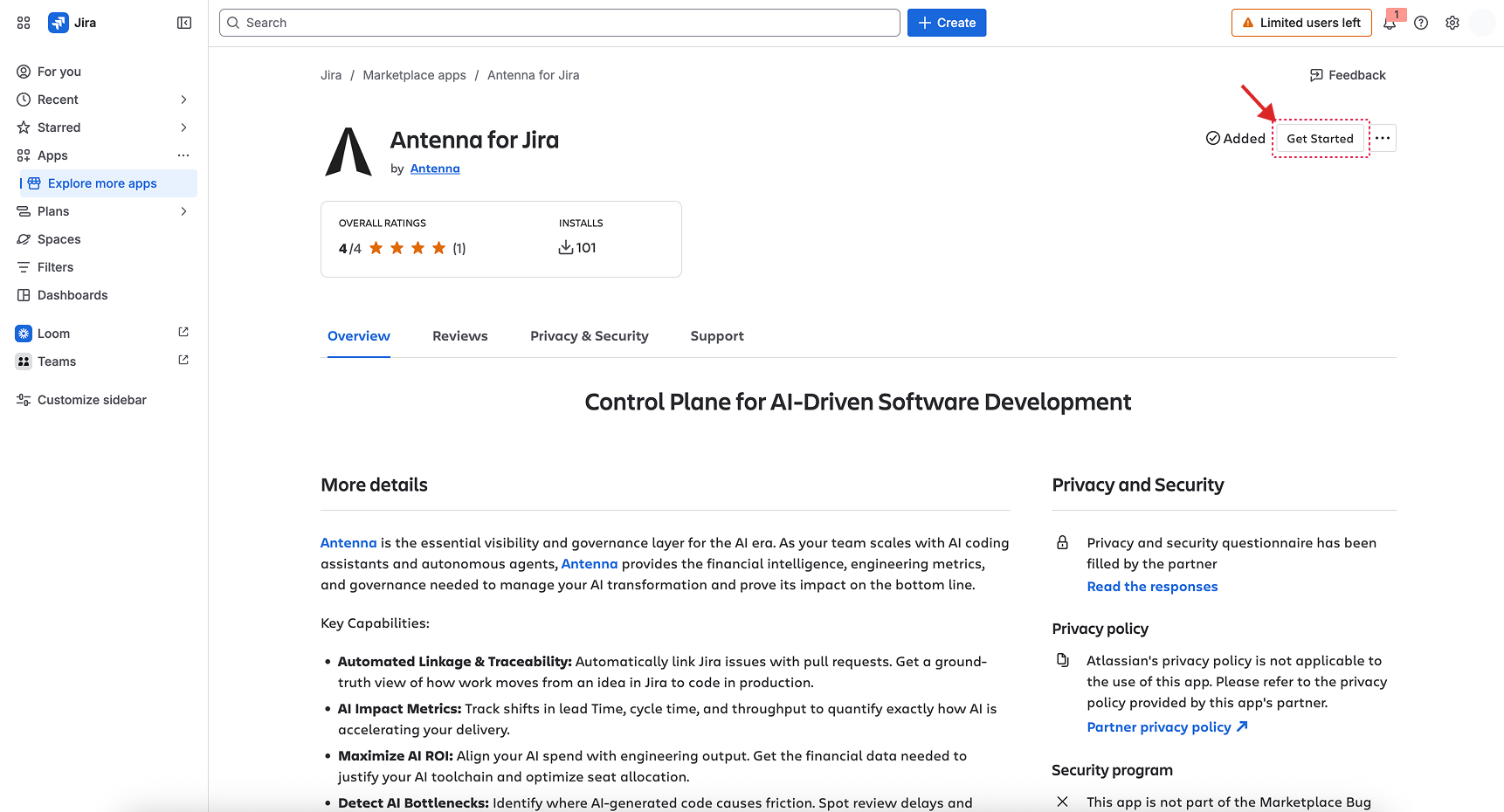The height and width of the screenshot is (812, 1504).
Task: Click the installs count 101
Action: 586,248
